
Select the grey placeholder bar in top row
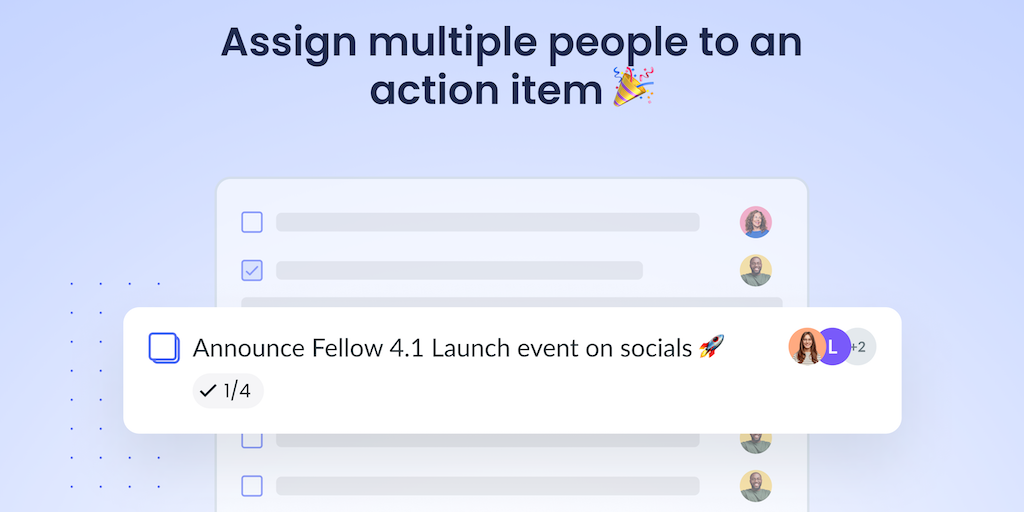[487, 222]
